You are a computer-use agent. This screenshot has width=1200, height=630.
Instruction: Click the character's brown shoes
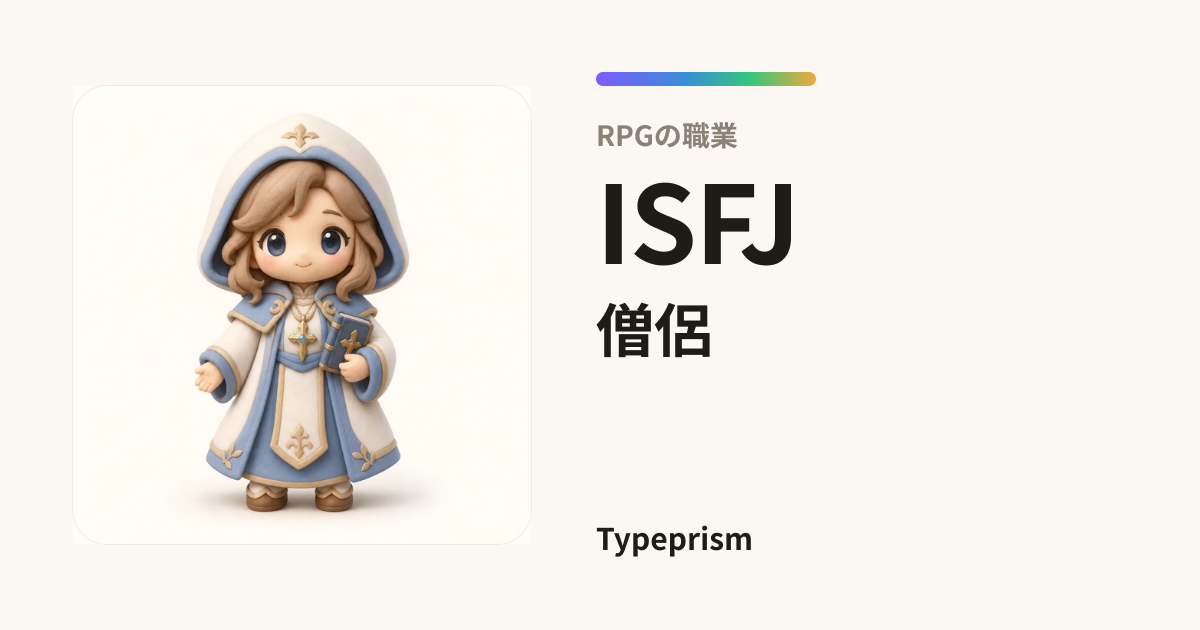[301, 496]
